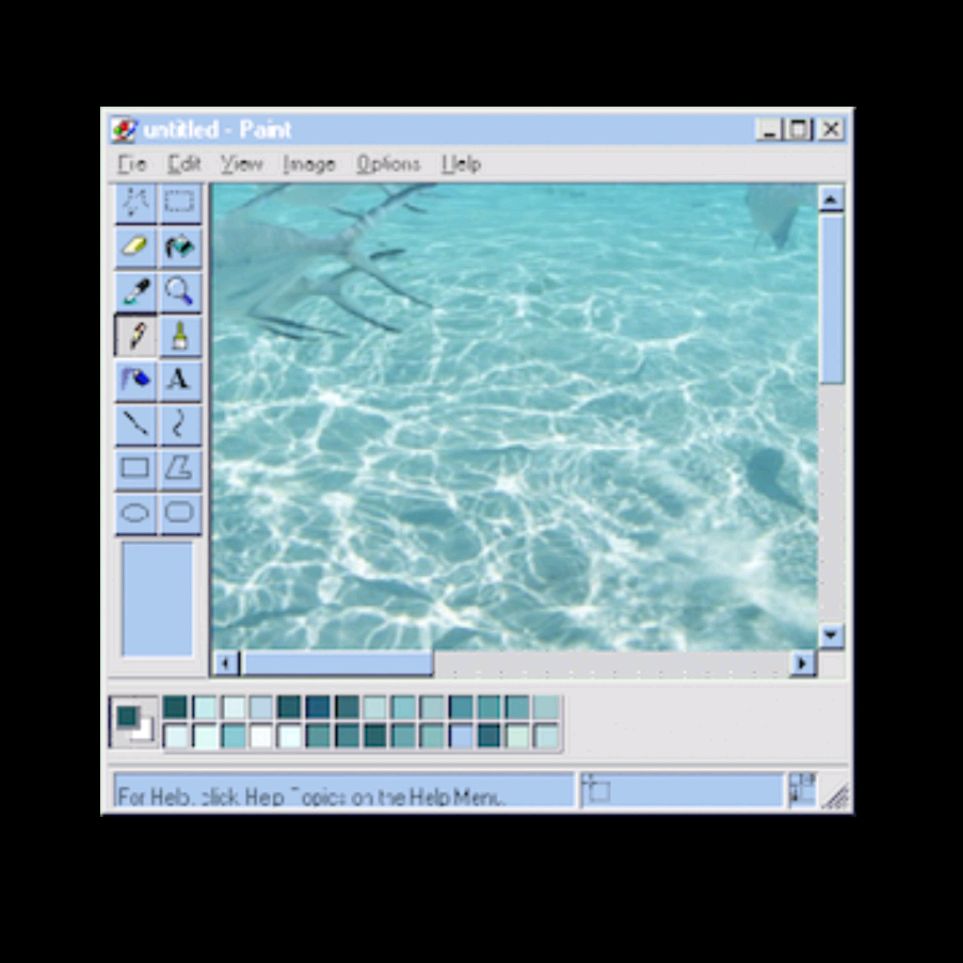Choose the last swatch in bottom palette row
The image size is (963, 963).
546,736
